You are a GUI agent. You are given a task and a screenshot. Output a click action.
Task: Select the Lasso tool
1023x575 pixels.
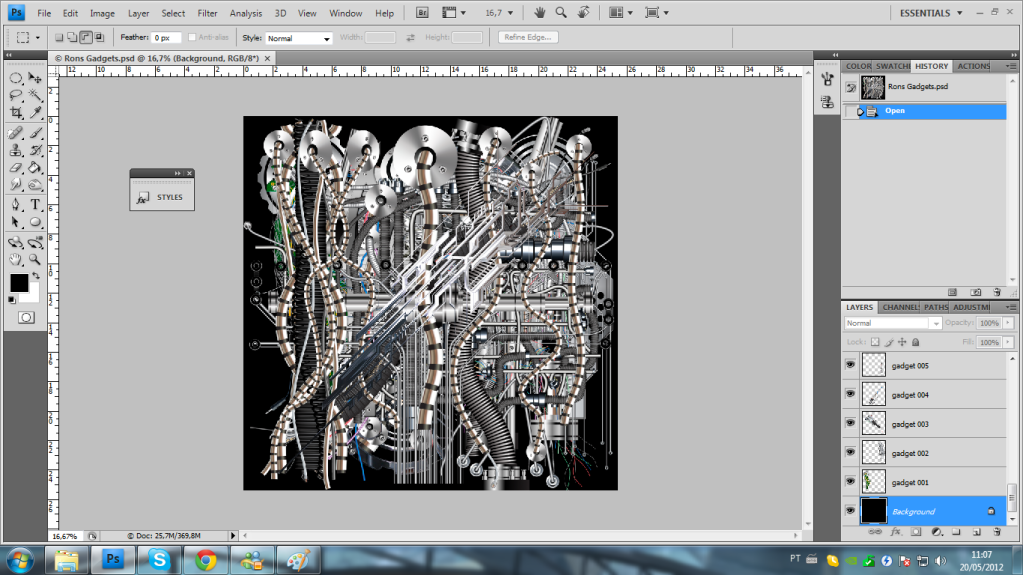pos(16,95)
